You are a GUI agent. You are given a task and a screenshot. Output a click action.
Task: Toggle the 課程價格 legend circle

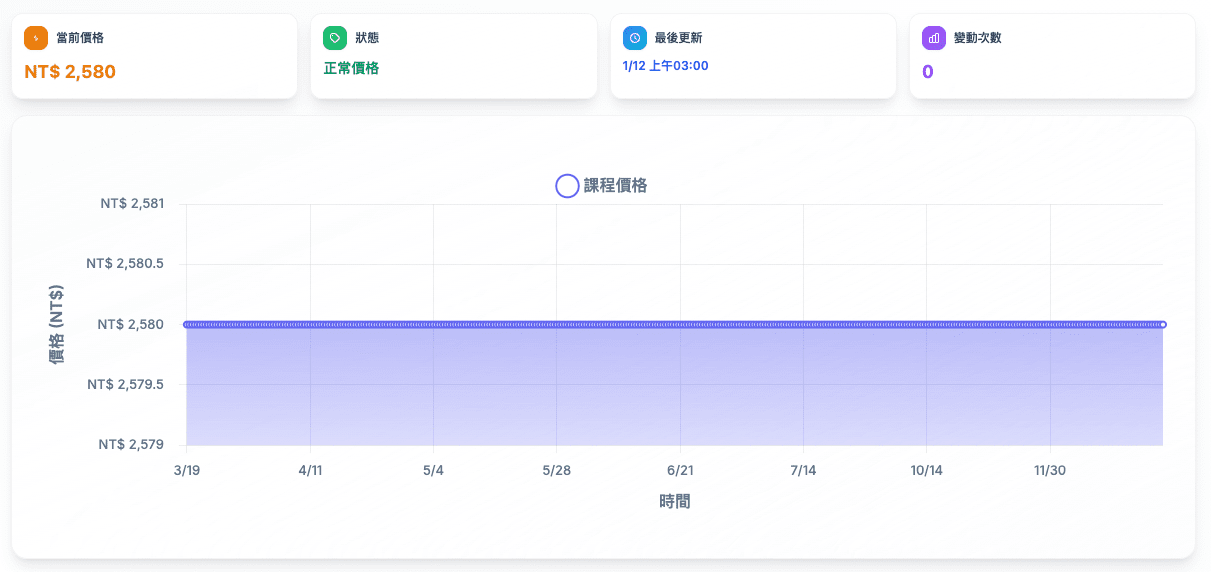567,186
